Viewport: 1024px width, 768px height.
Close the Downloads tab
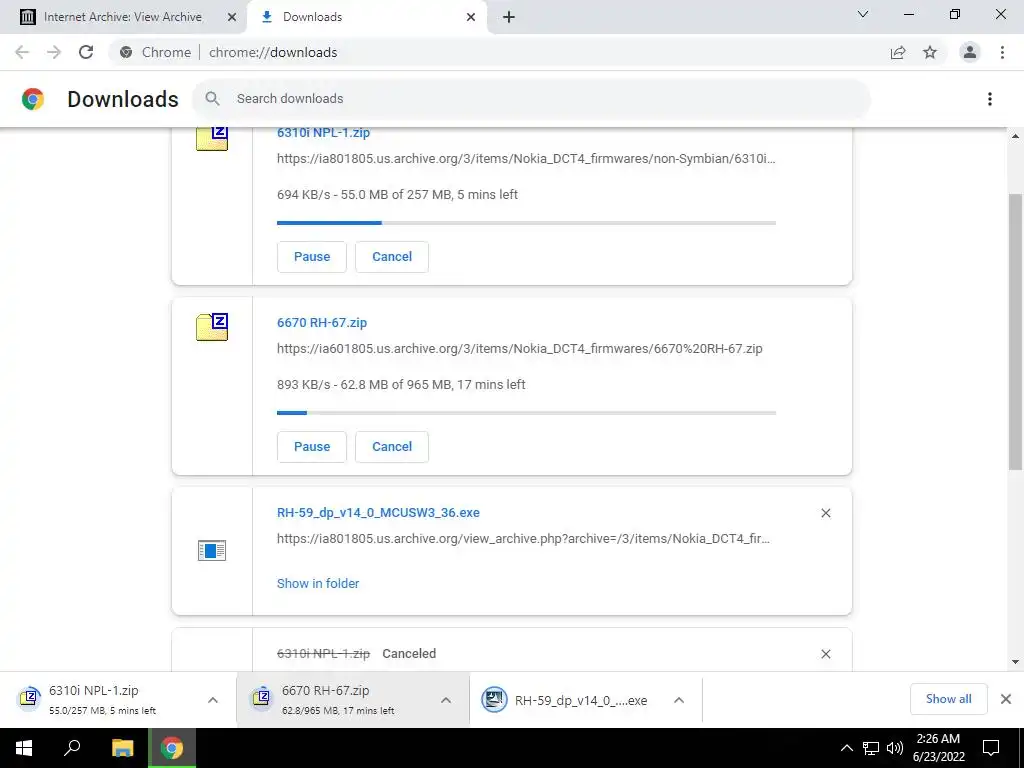pyautogui.click(x=471, y=17)
